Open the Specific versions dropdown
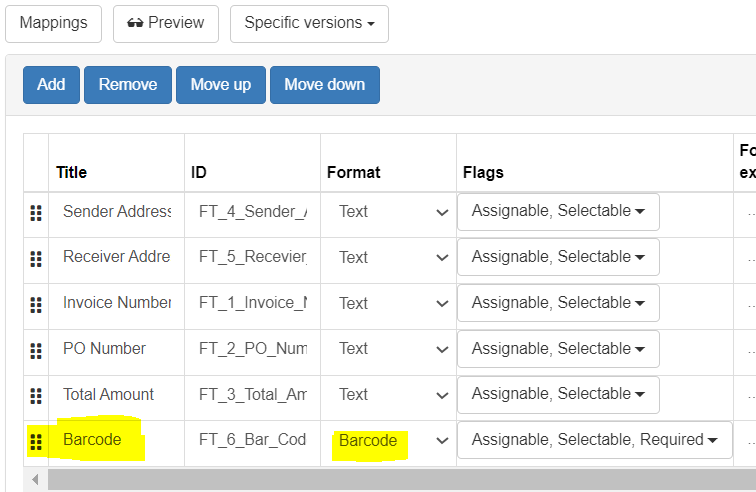This screenshot has height=492, width=756. (x=309, y=23)
